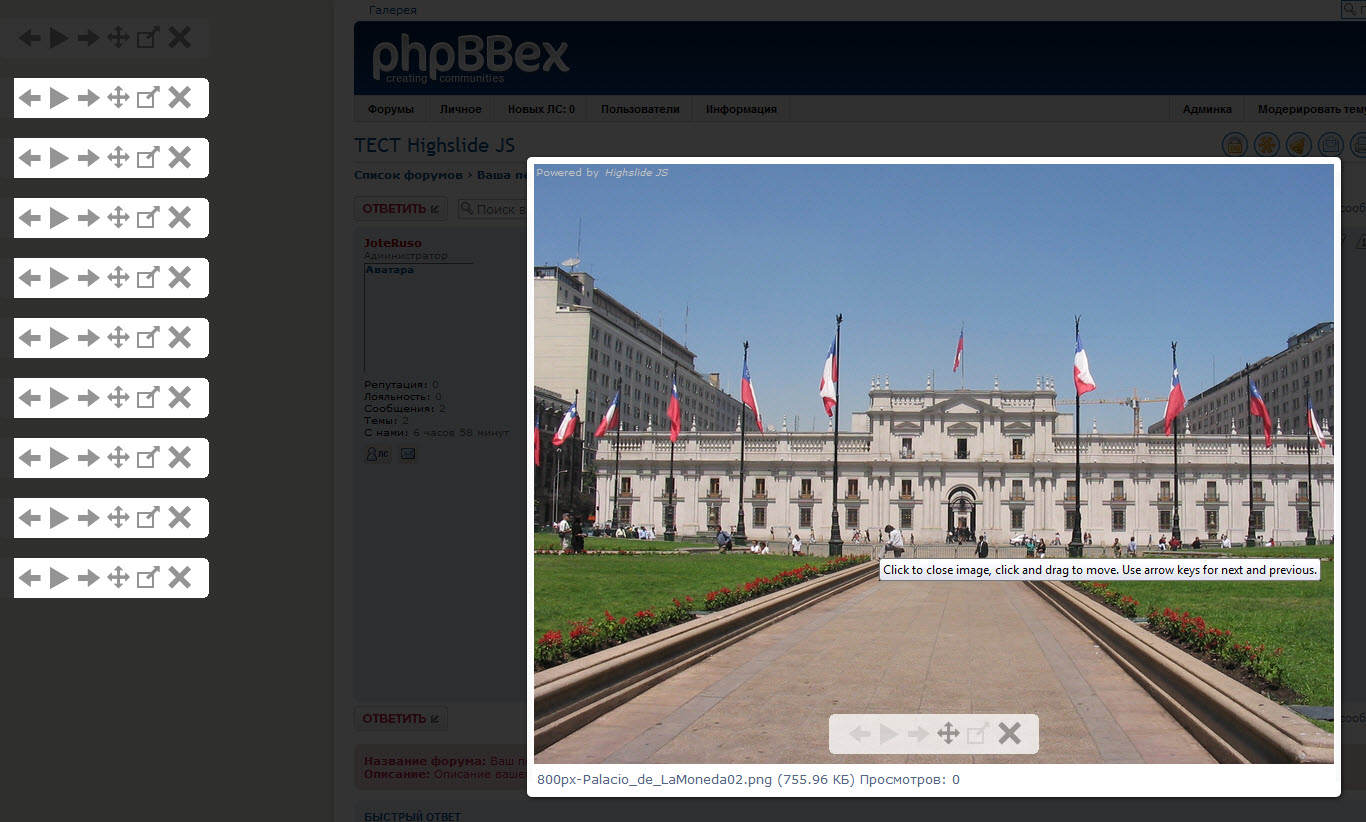Screen dimensions: 1366x822
Task: Advance to next image using the overlay right arrow
Action: [918, 734]
